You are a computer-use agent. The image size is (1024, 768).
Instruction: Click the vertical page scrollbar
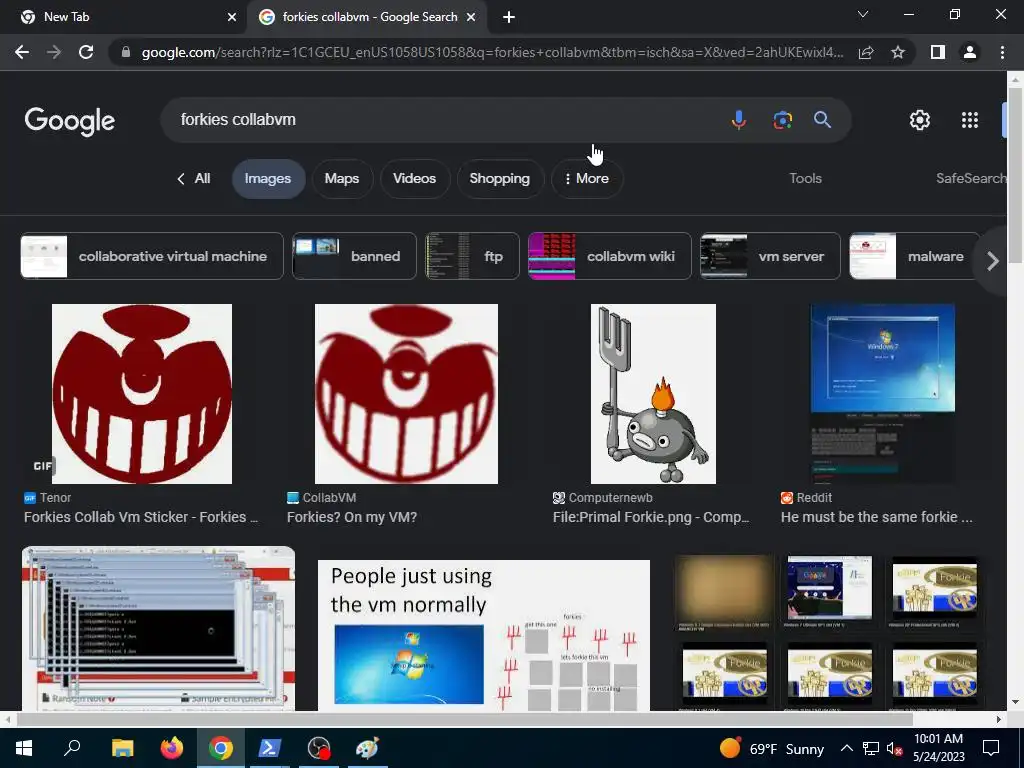tap(1014, 175)
